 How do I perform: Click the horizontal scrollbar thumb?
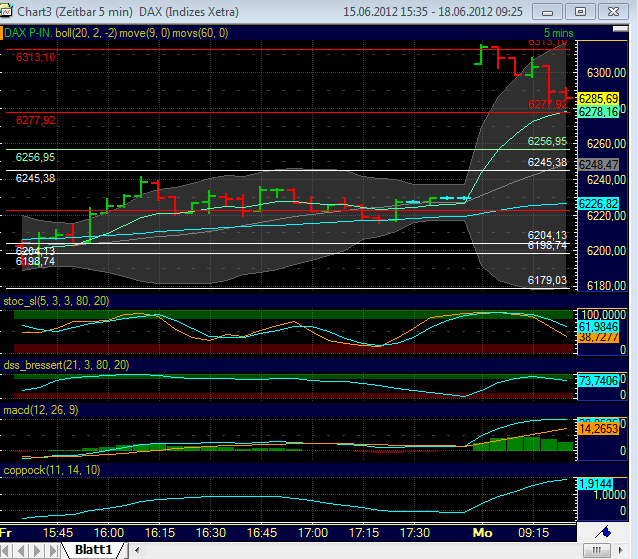coord(596,550)
